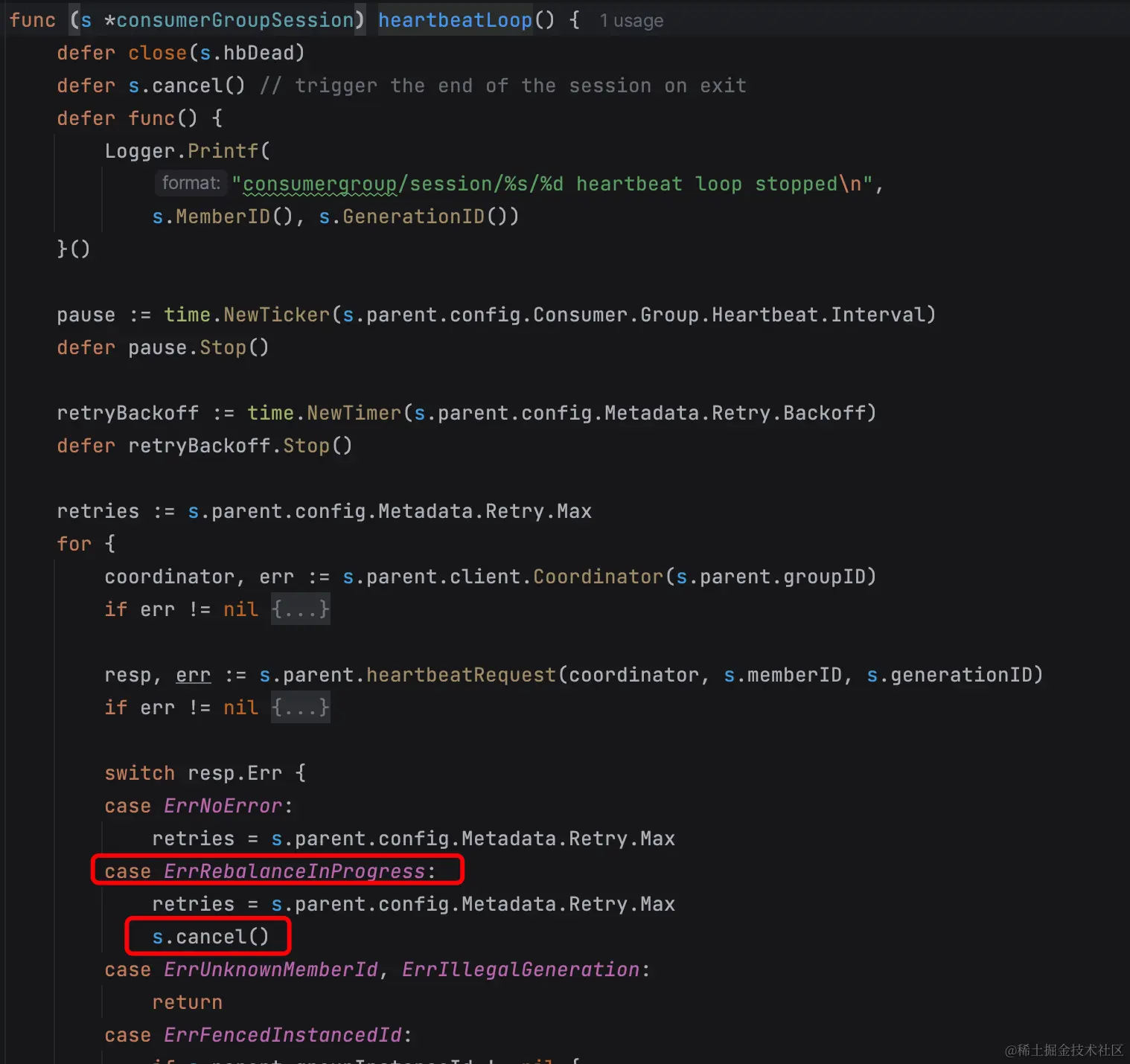Click pause.Stop() deferred call
Image resolution: width=1130 pixels, height=1064 pixels.
tap(199, 347)
